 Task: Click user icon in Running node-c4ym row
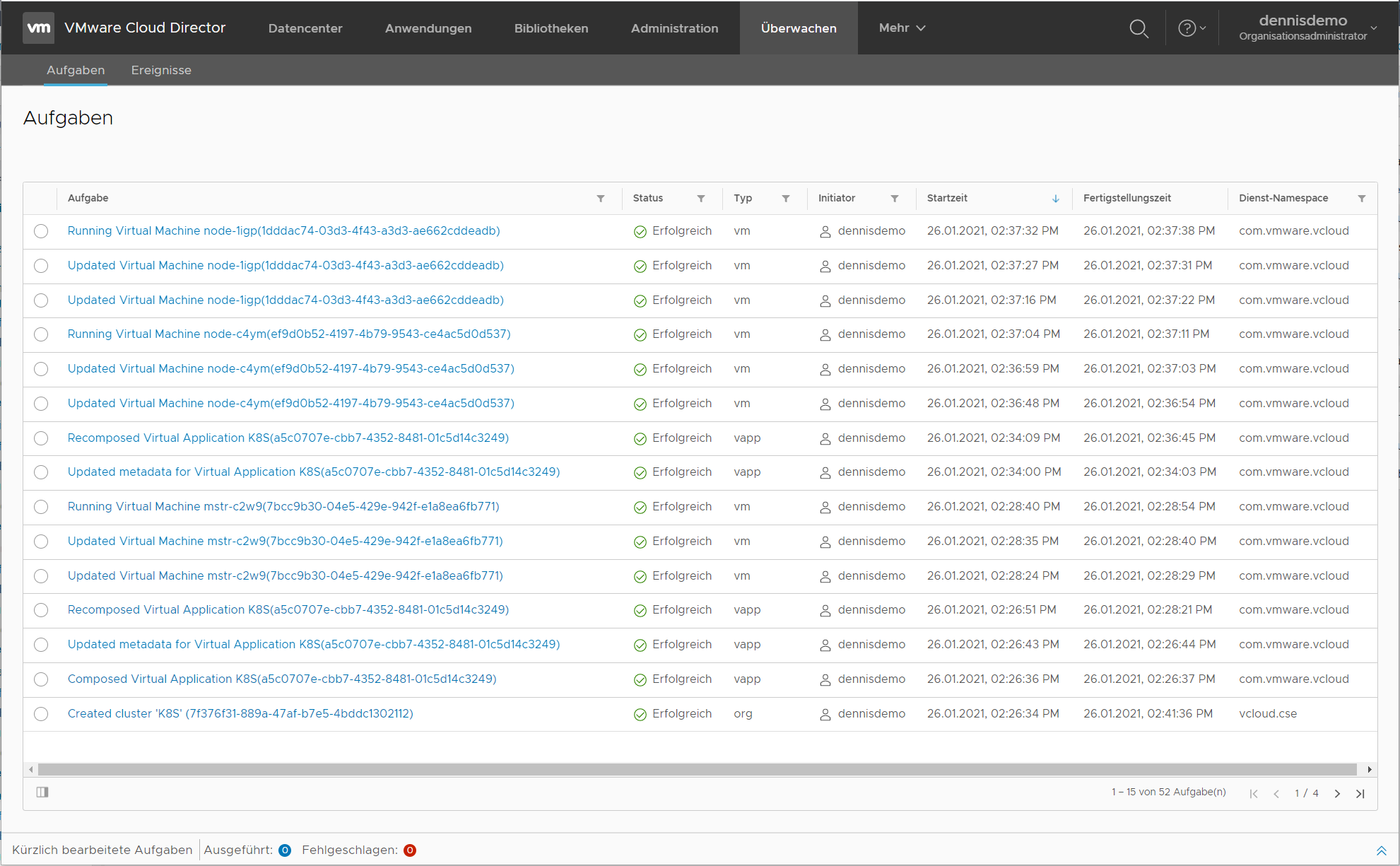click(825, 335)
